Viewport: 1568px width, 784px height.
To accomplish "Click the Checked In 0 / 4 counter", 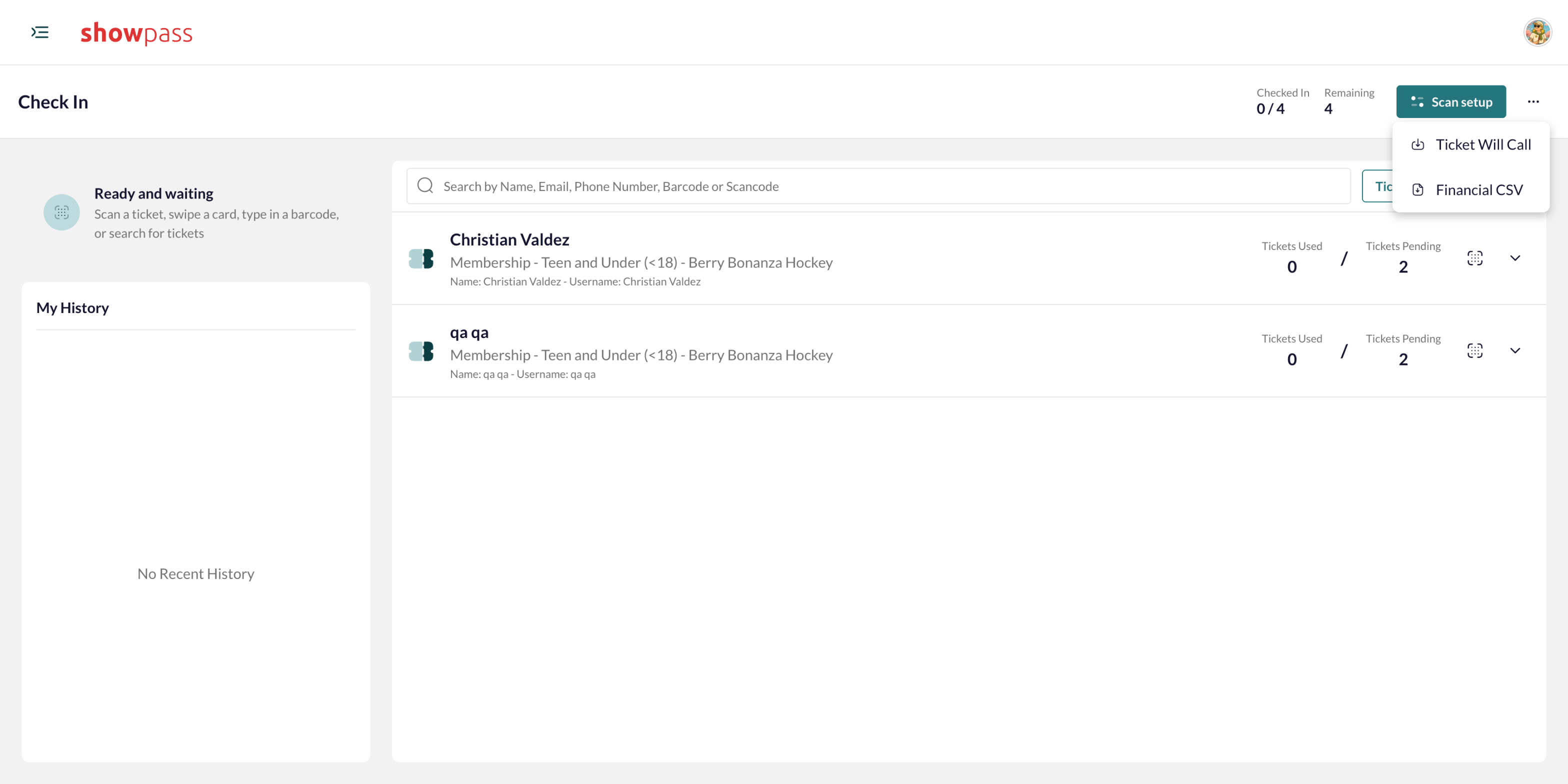I will (x=1282, y=101).
